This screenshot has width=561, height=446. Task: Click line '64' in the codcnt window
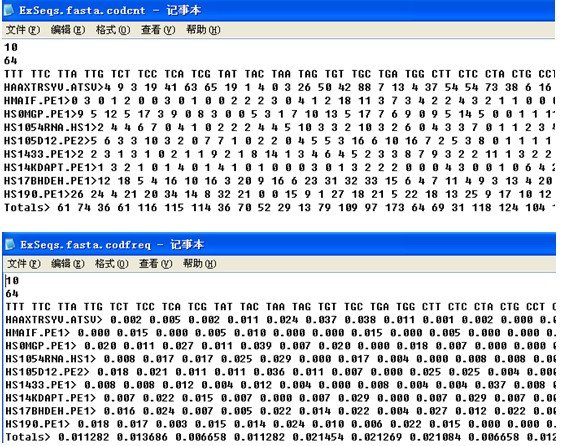point(11,60)
